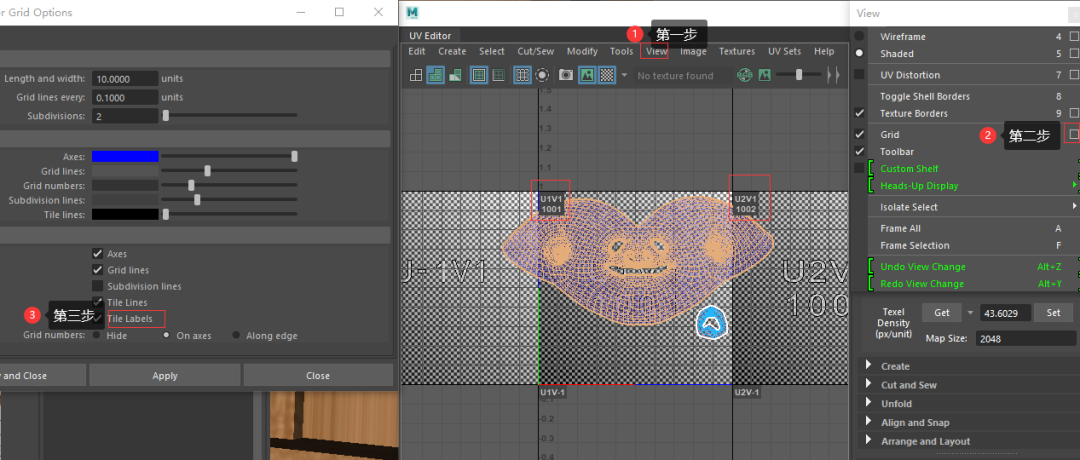Open the View menu in UV Editor
1080x460 pixels.
tap(656, 51)
